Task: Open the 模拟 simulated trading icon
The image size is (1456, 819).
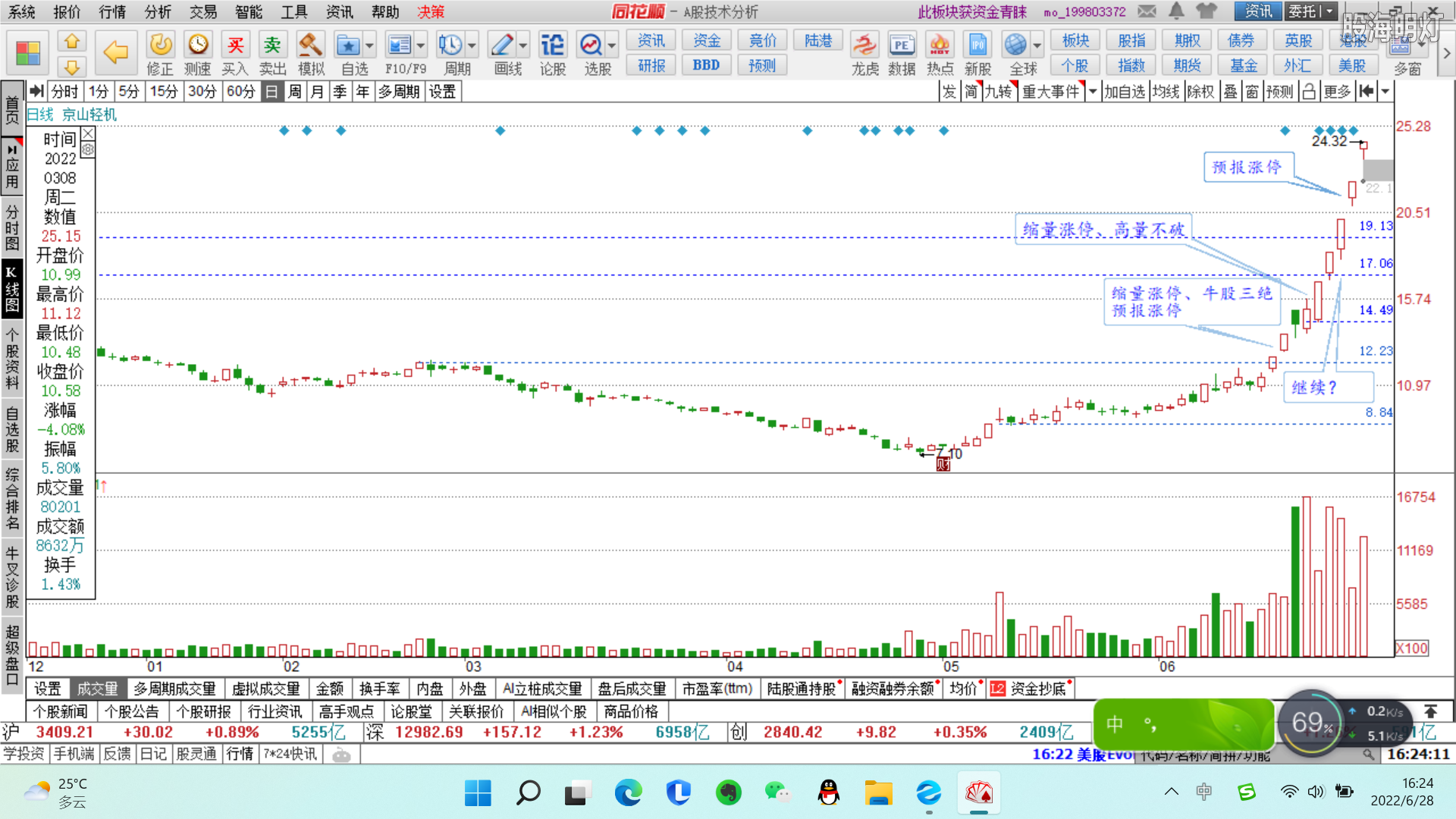Action: [x=310, y=53]
